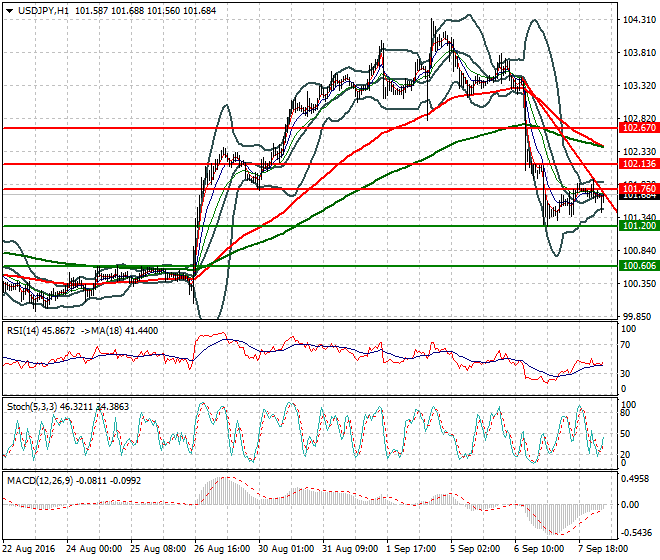Click the ->MA(18) 41.4400 label

pos(119,331)
